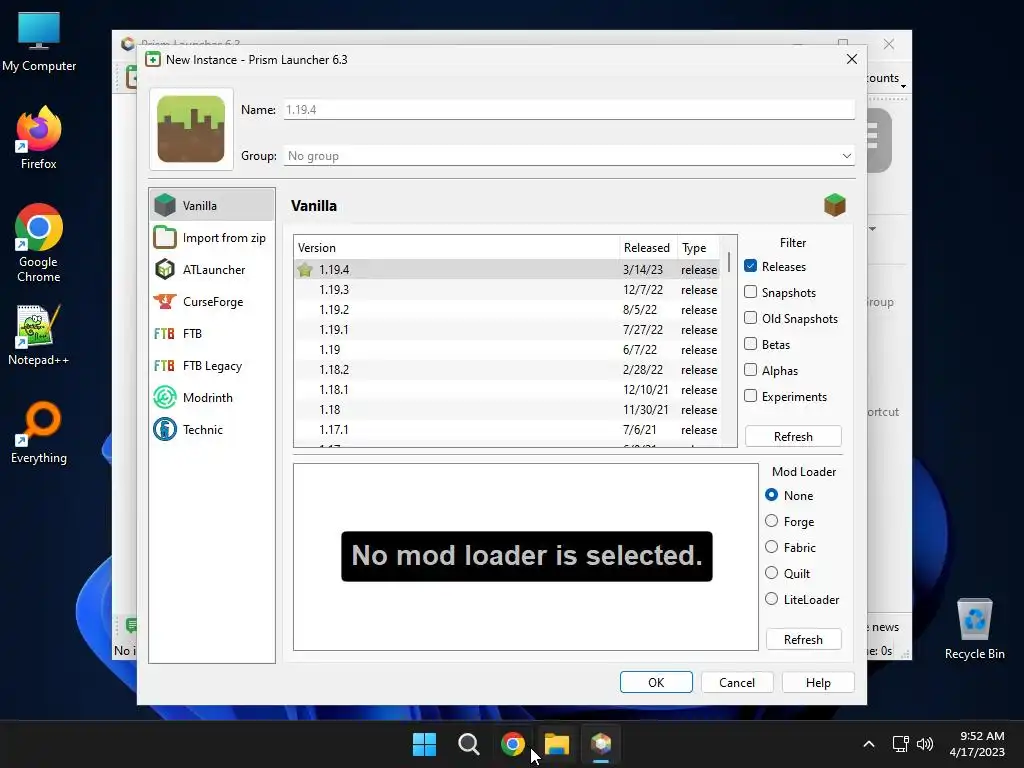
Task: Select version 1.19.3 row
Action: 507,290
